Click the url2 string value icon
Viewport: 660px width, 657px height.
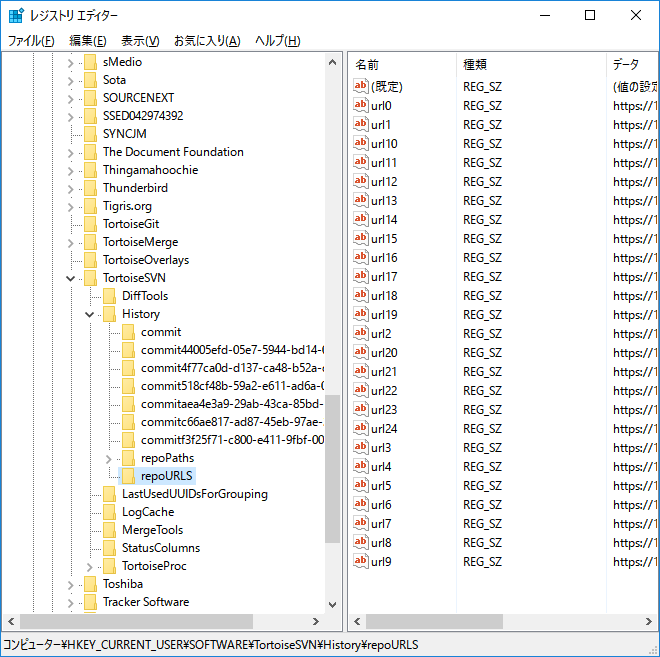(x=360, y=333)
